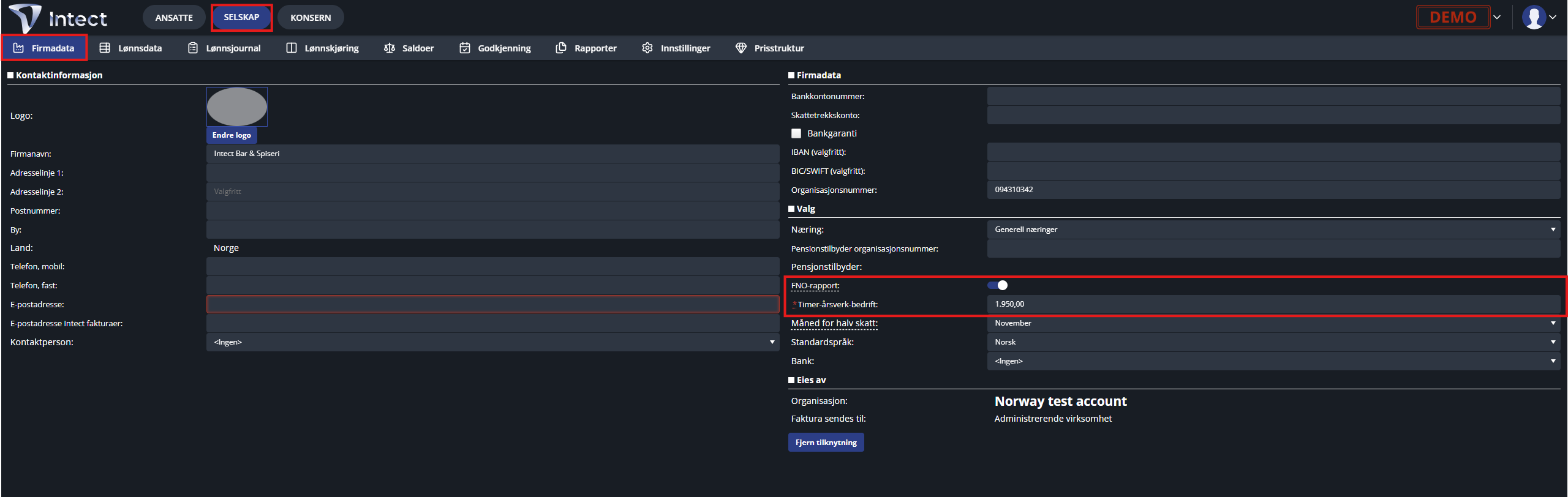Click the Lønnsdata table icon
This screenshot has width=1568, height=497.
[105, 48]
